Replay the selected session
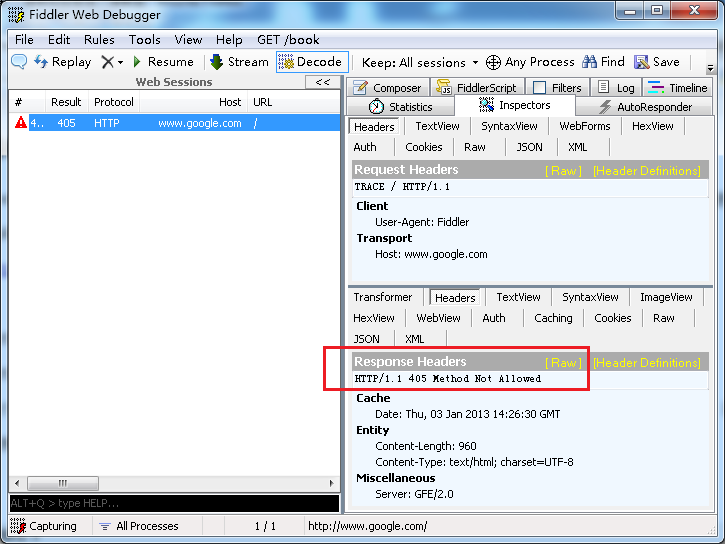The height and width of the screenshot is (544, 725). 63,62
